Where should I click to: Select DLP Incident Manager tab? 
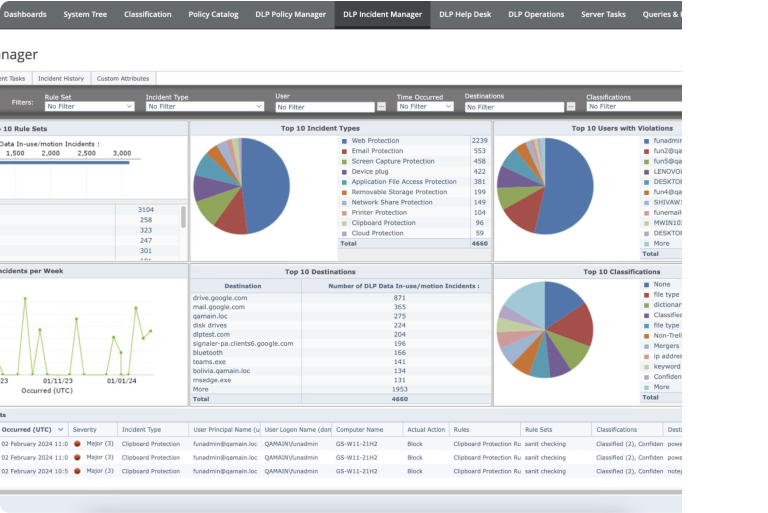point(383,14)
